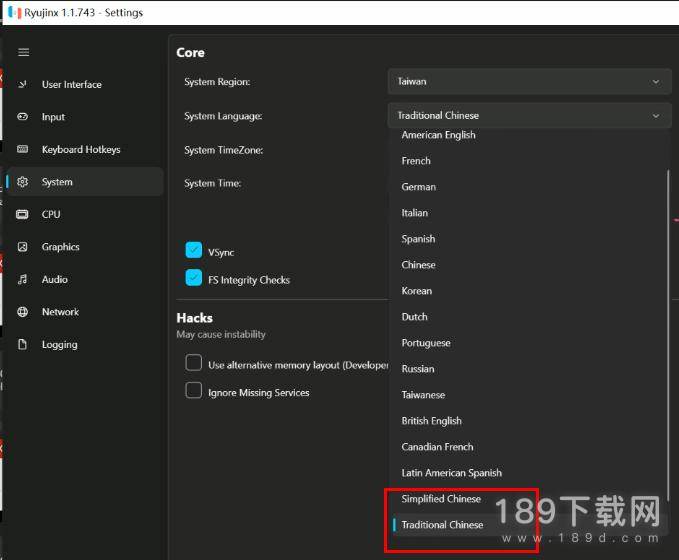
Task: Click the May cause instability note
Action: (221, 334)
